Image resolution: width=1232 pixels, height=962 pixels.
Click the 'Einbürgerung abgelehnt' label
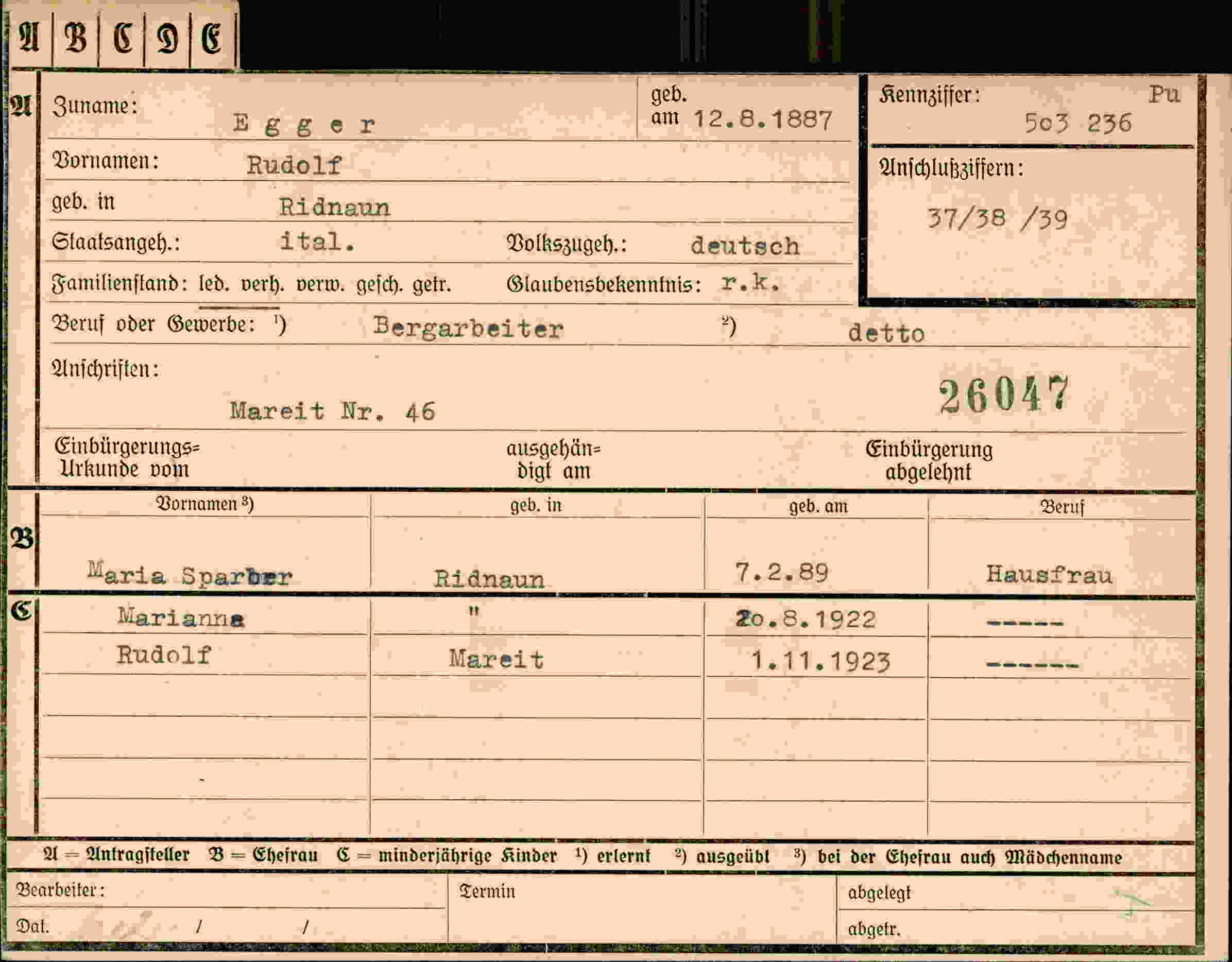click(x=929, y=461)
